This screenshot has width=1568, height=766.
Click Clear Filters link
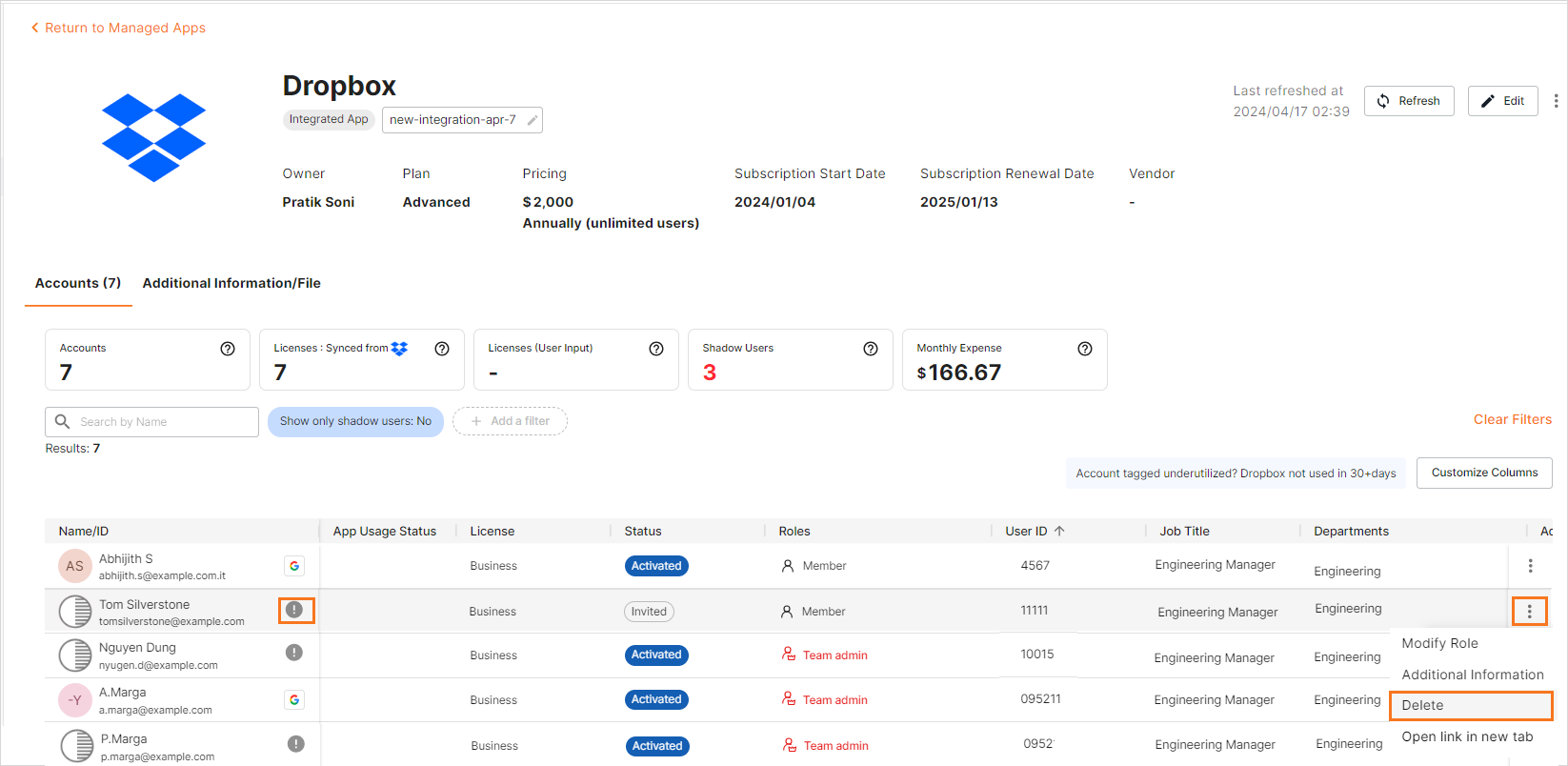tap(1513, 419)
